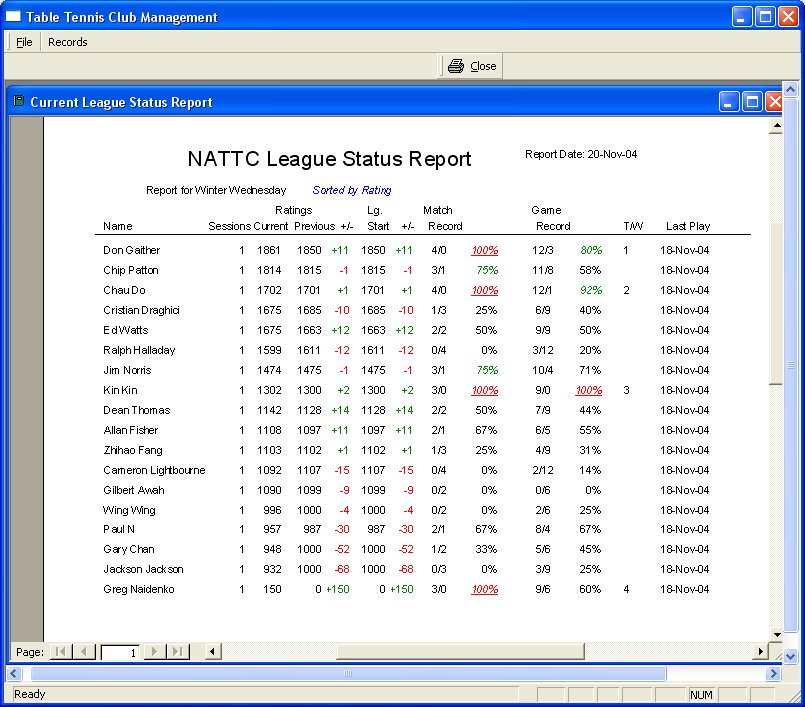Select the name Greg Naidenko

[139, 589]
